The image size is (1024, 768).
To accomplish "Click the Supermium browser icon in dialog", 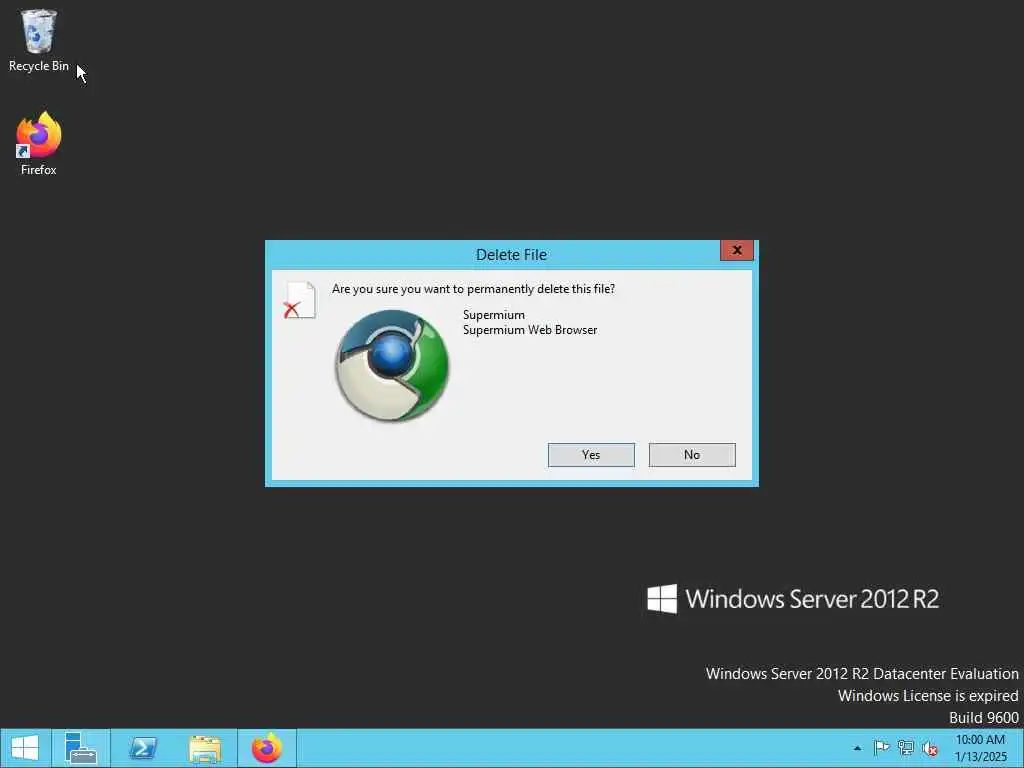I will pos(392,365).
